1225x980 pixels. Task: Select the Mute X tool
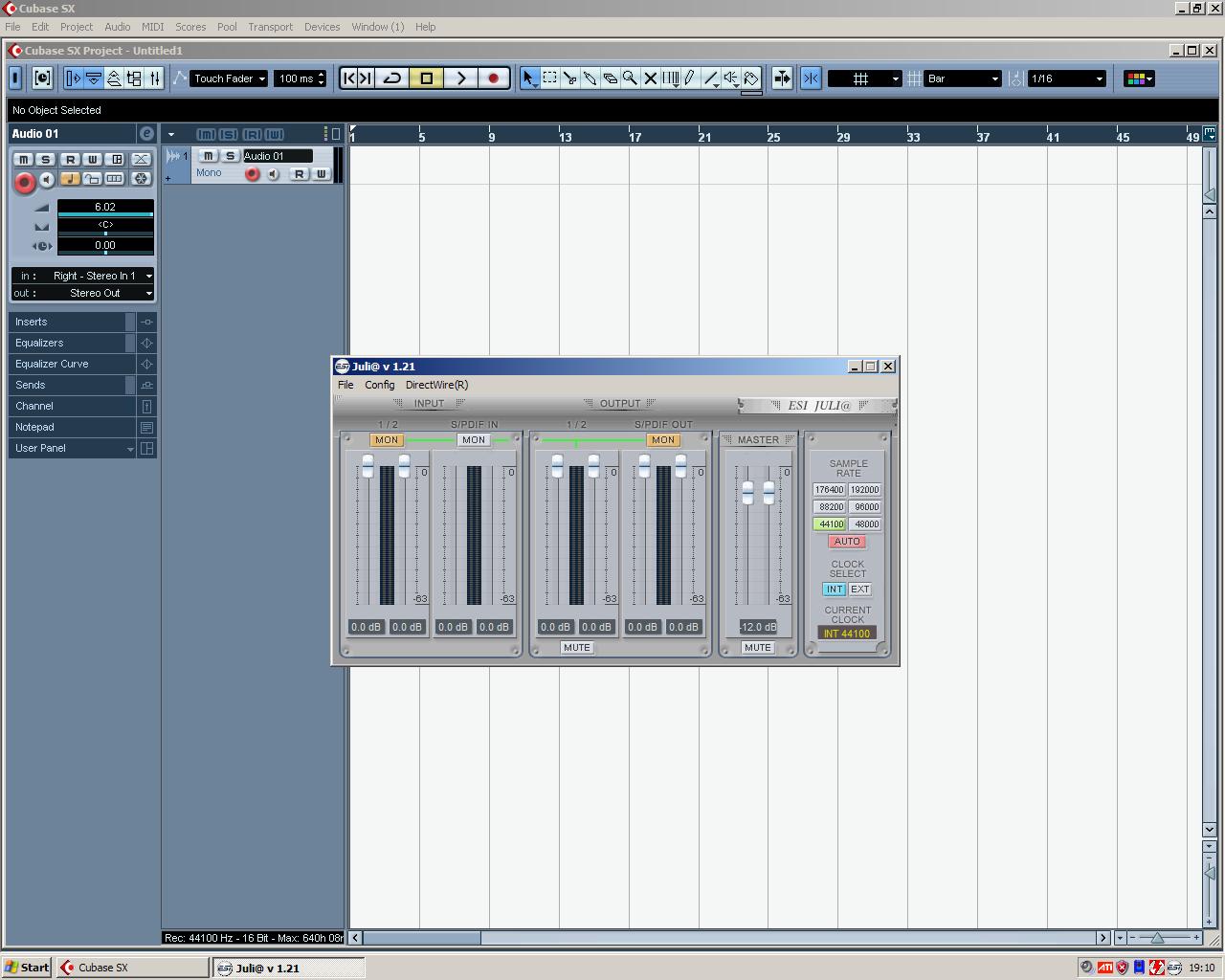(651, 78)
